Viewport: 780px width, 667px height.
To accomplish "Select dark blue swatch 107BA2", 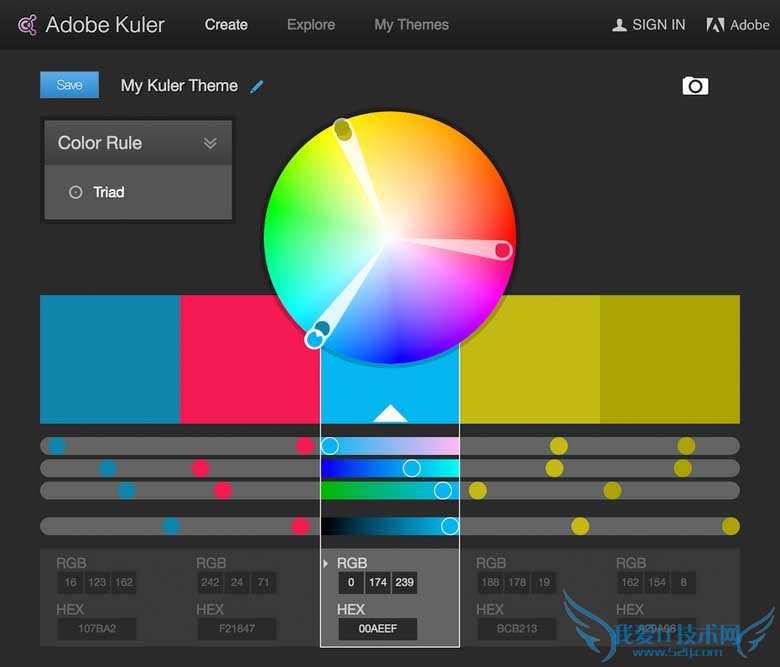I will pyautogui.click(x=110, y=359).
